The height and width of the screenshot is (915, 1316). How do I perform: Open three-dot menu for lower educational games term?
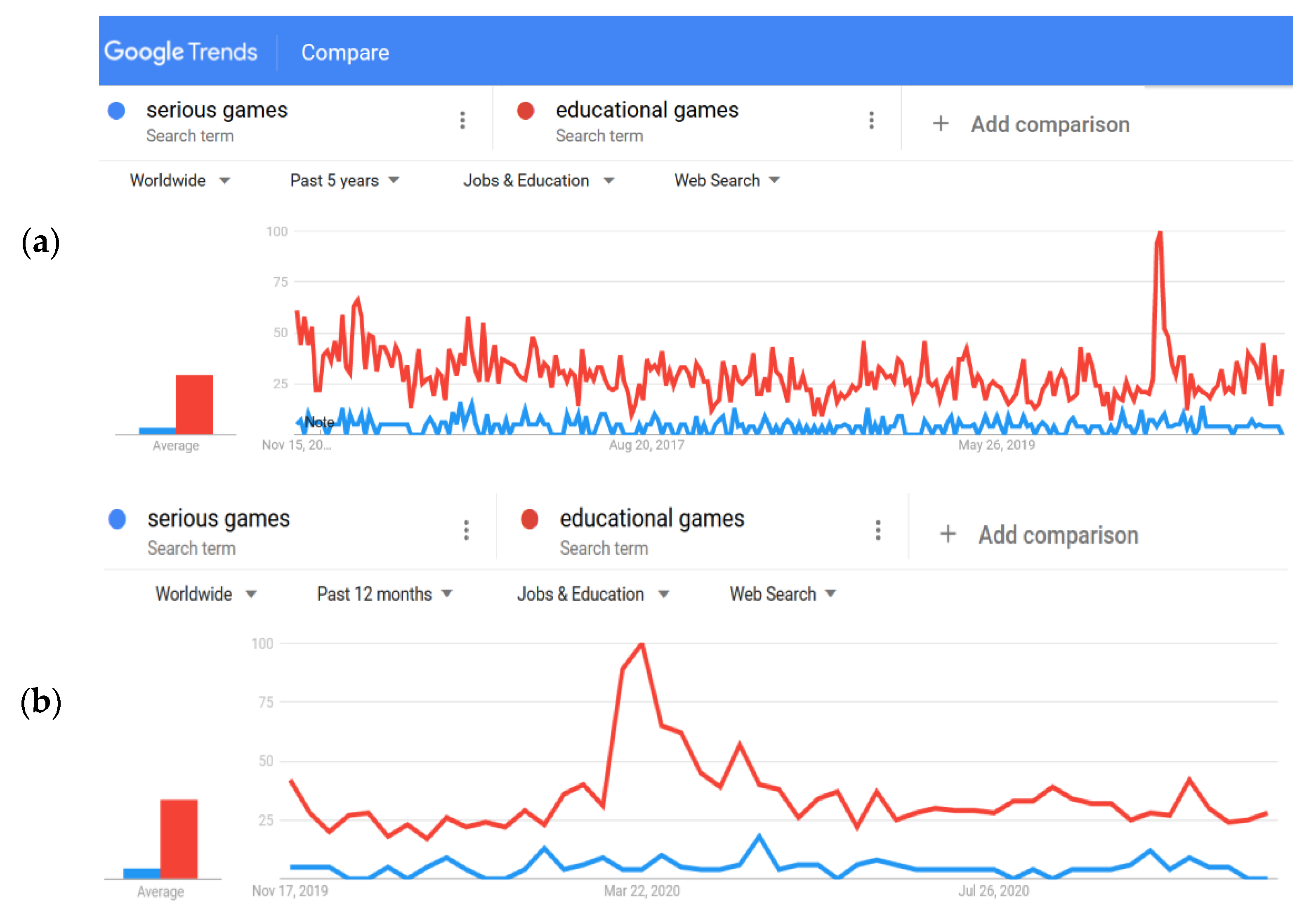click(x=878, y=530)
